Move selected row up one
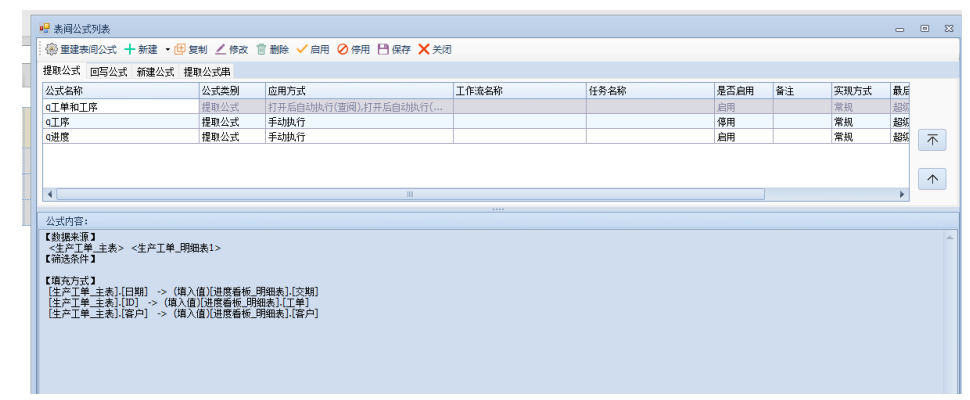 tap(931, 179)
